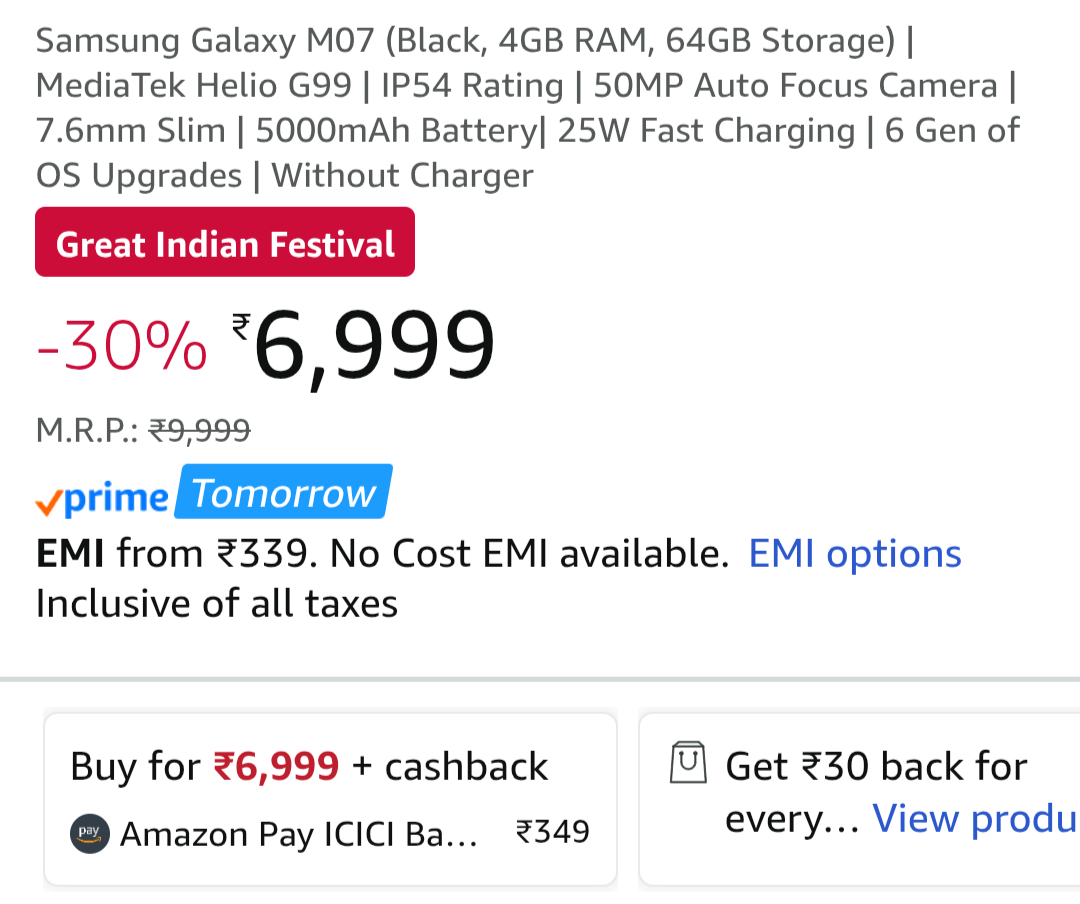Follow the View products link
The image size is (1080, 904).
[975, 819]
